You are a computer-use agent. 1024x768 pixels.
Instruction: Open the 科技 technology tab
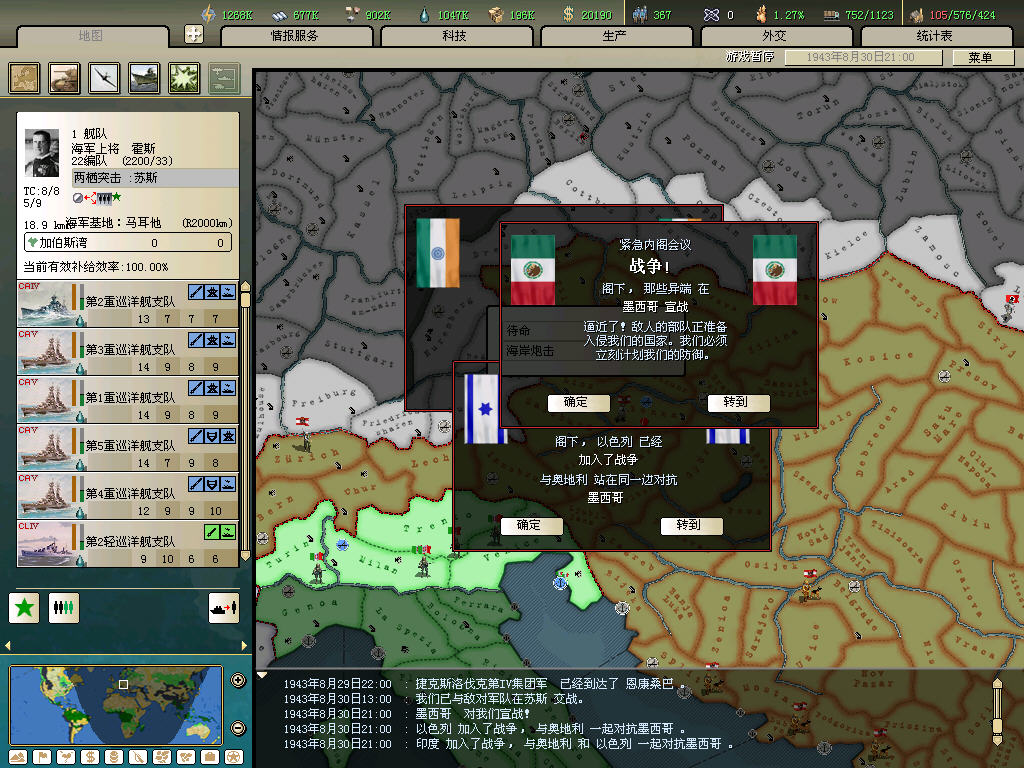456,36
